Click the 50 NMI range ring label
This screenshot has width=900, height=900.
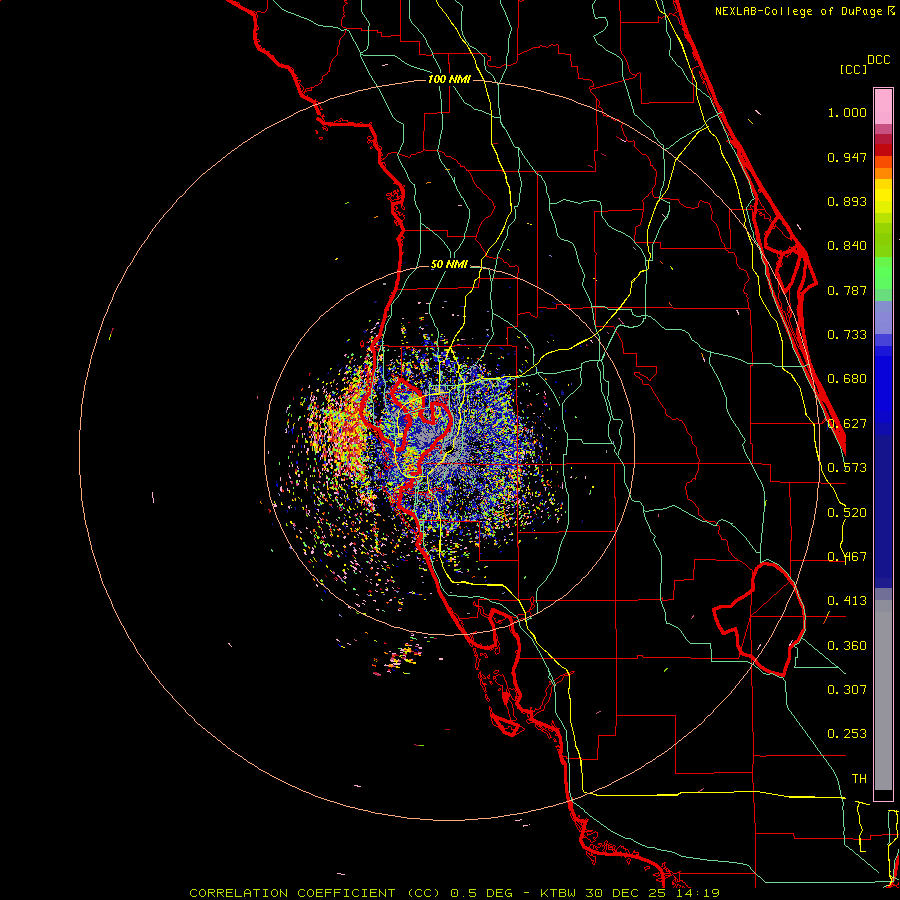(449, 264)
